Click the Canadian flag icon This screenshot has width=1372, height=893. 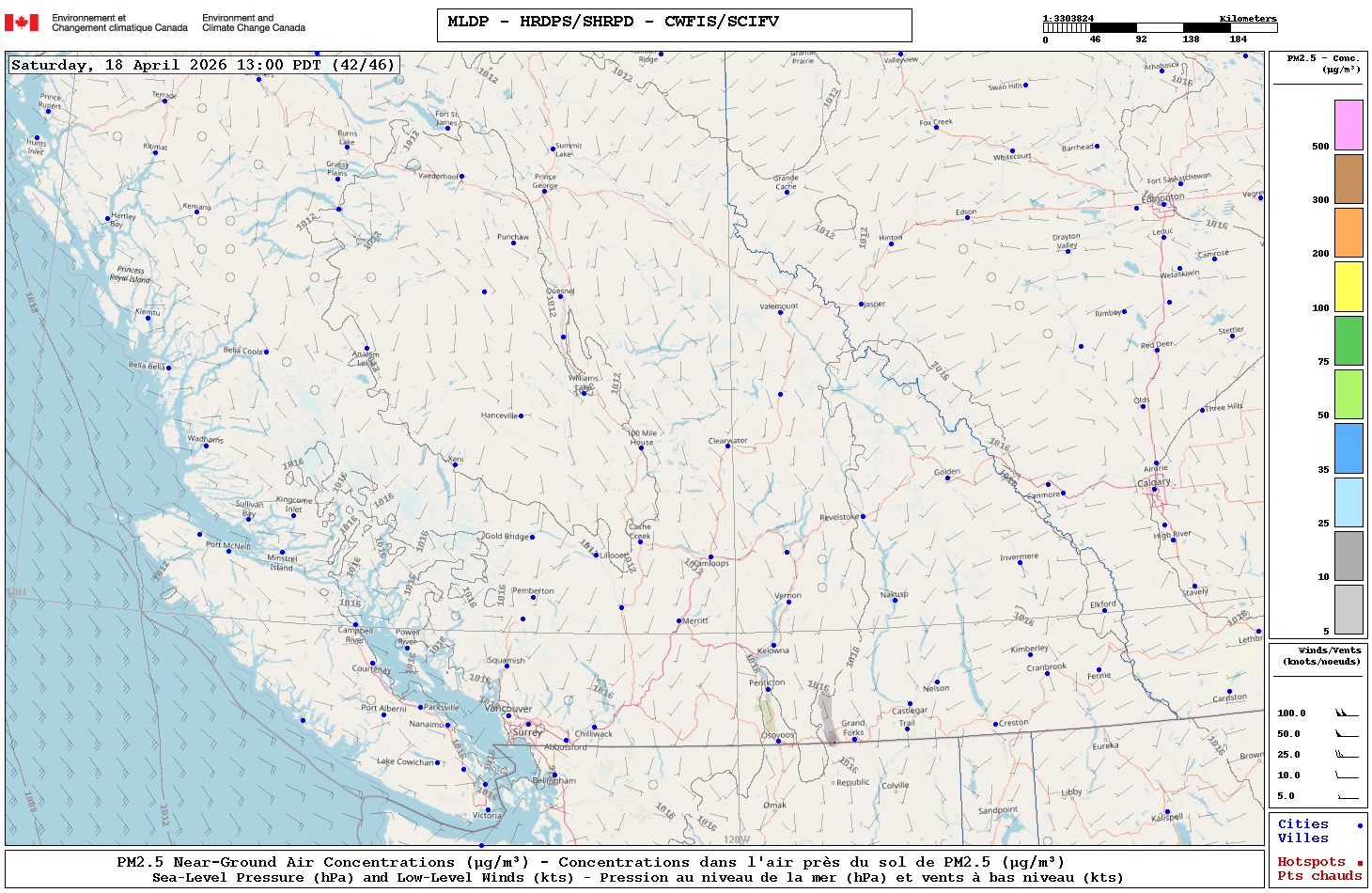click(22, 23)
